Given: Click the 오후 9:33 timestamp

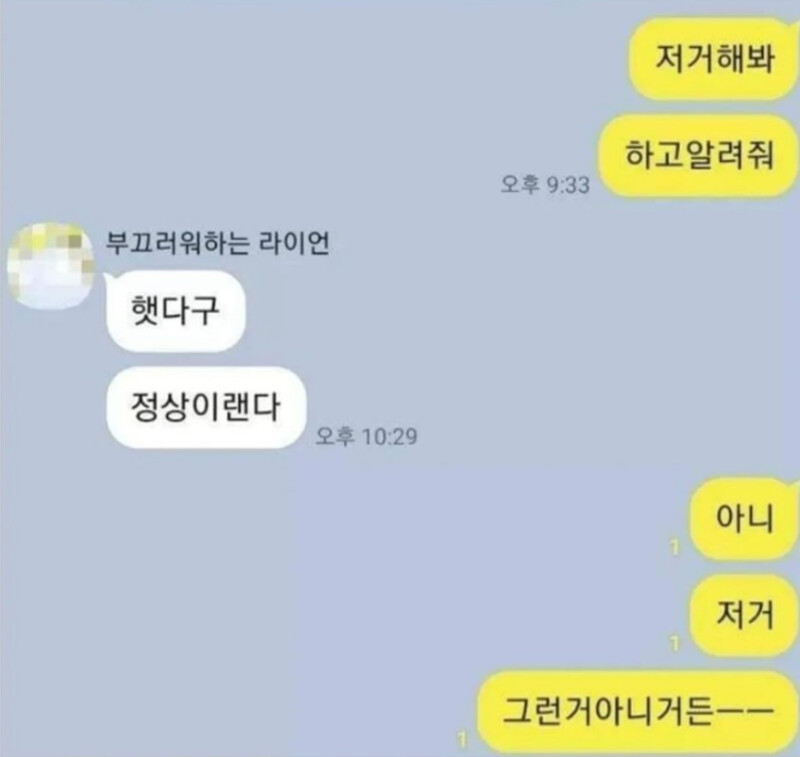Looking at the screenshot, I should [545, 184].
